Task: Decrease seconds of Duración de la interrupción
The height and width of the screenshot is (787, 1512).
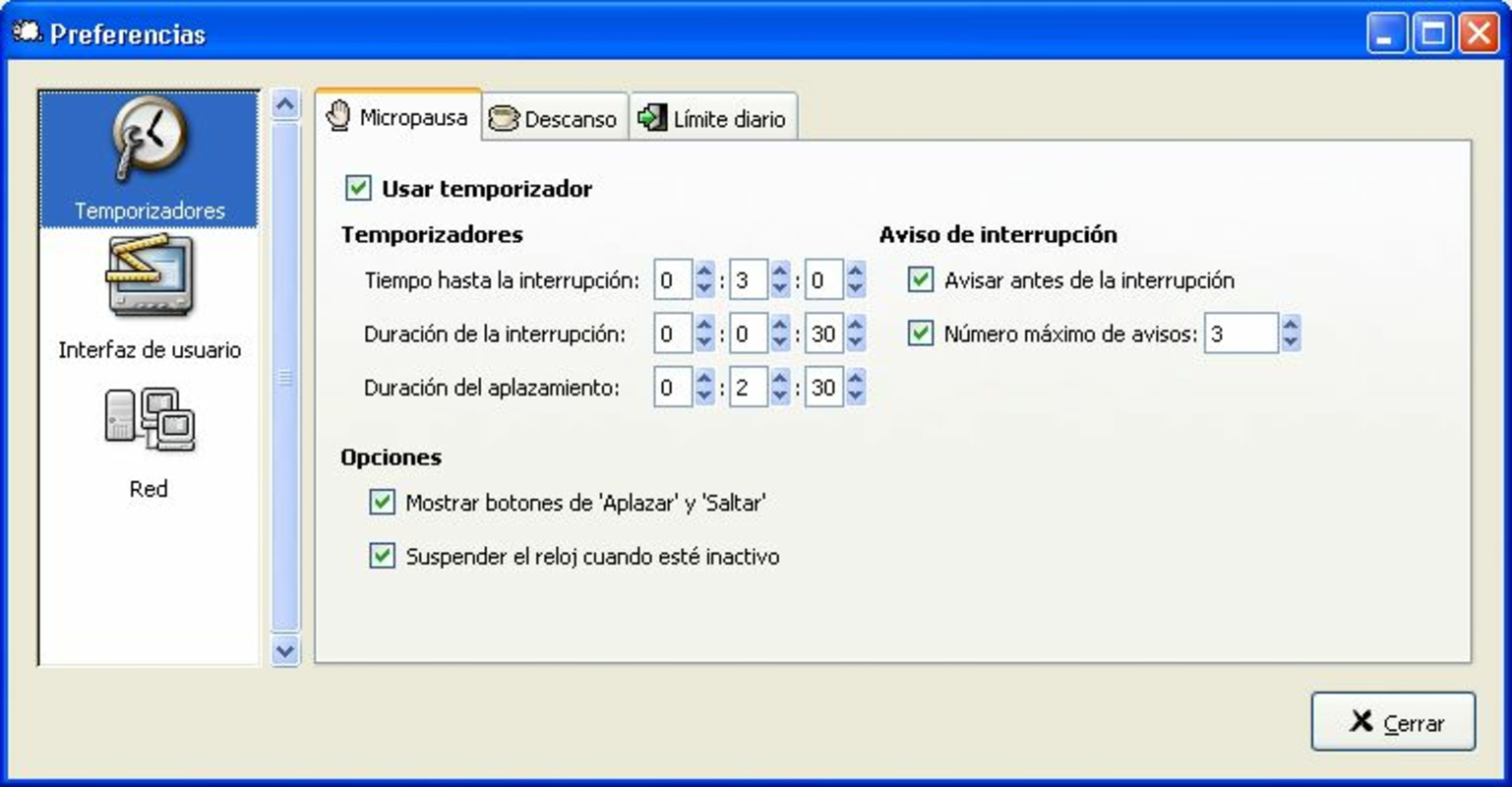Action: (855, 343)
